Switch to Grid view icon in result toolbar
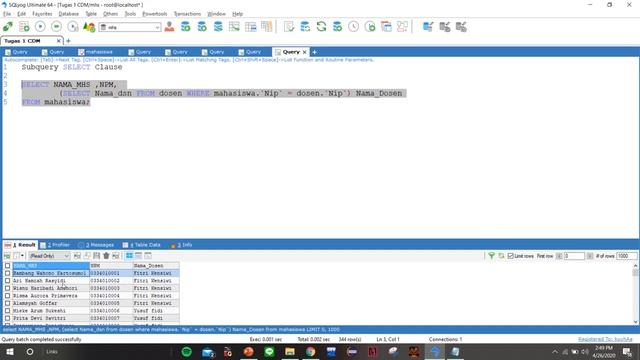 pyautogui.click(x=129, y=256)
